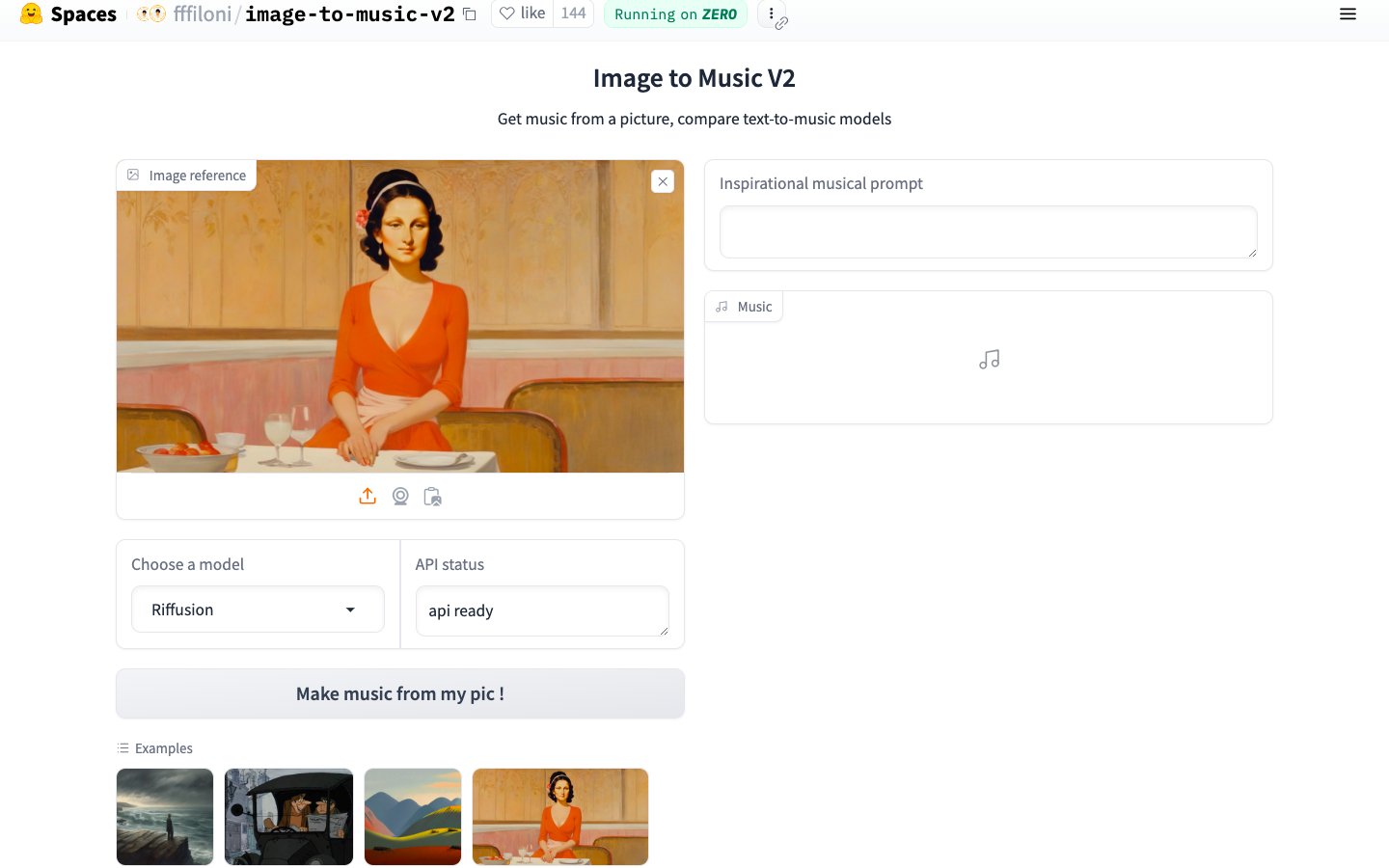1389x868 pixels.
Task: Click Make music from my pic! button
Action: pos(400,693)
